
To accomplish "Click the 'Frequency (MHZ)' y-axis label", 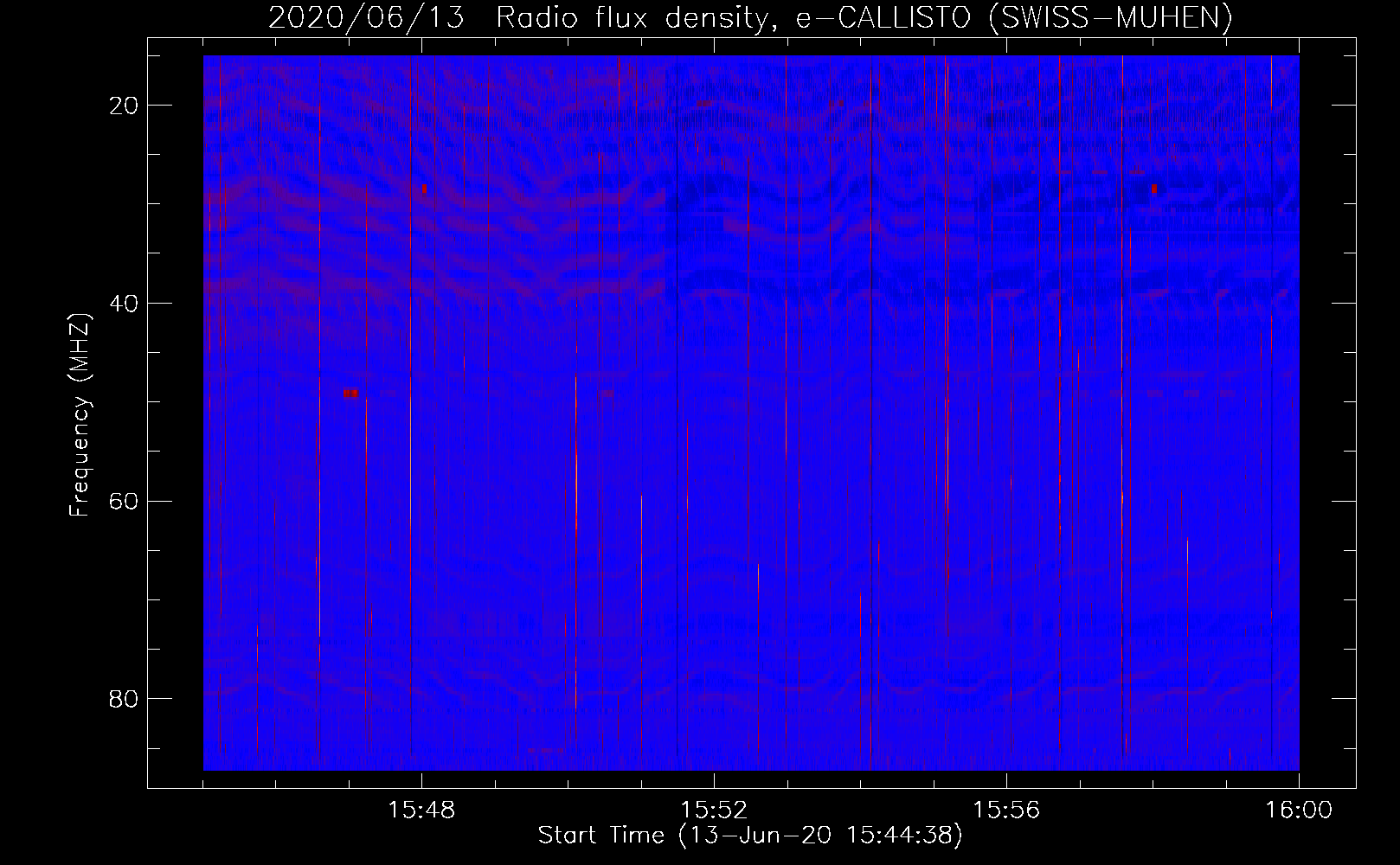I will [80, 415].
